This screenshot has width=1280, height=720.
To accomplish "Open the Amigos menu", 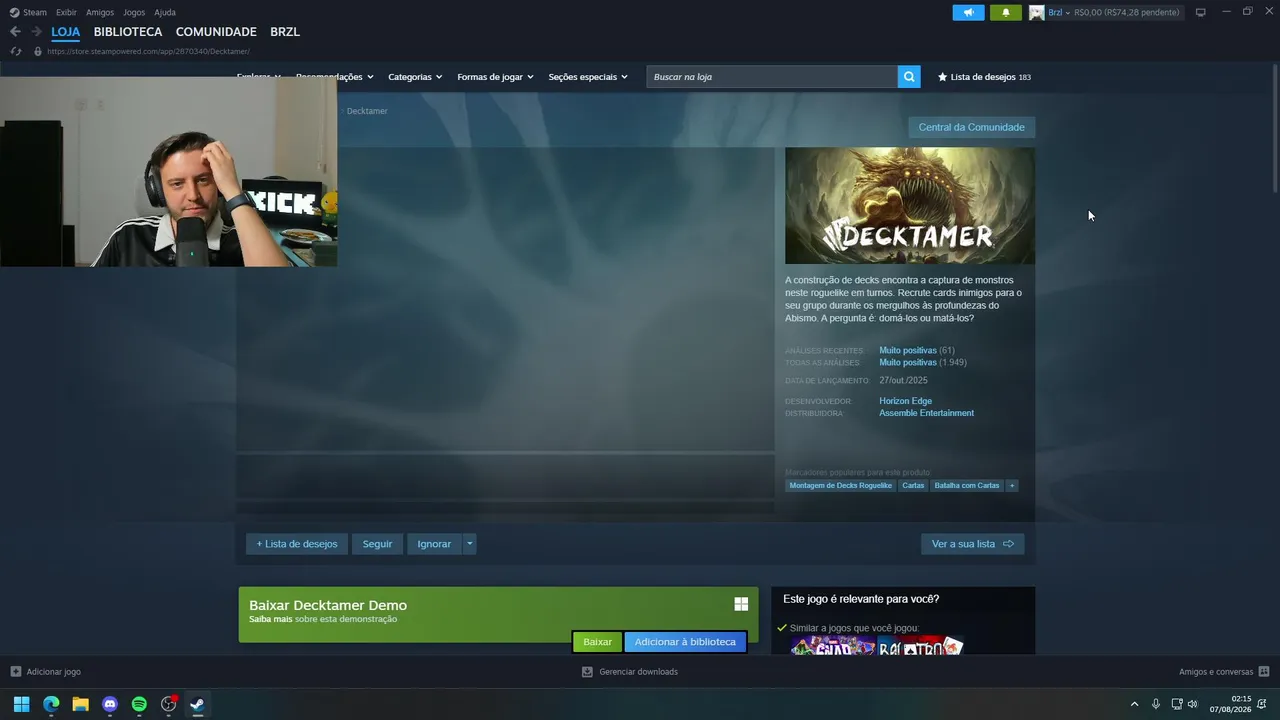I will click(x=100, y=12).
